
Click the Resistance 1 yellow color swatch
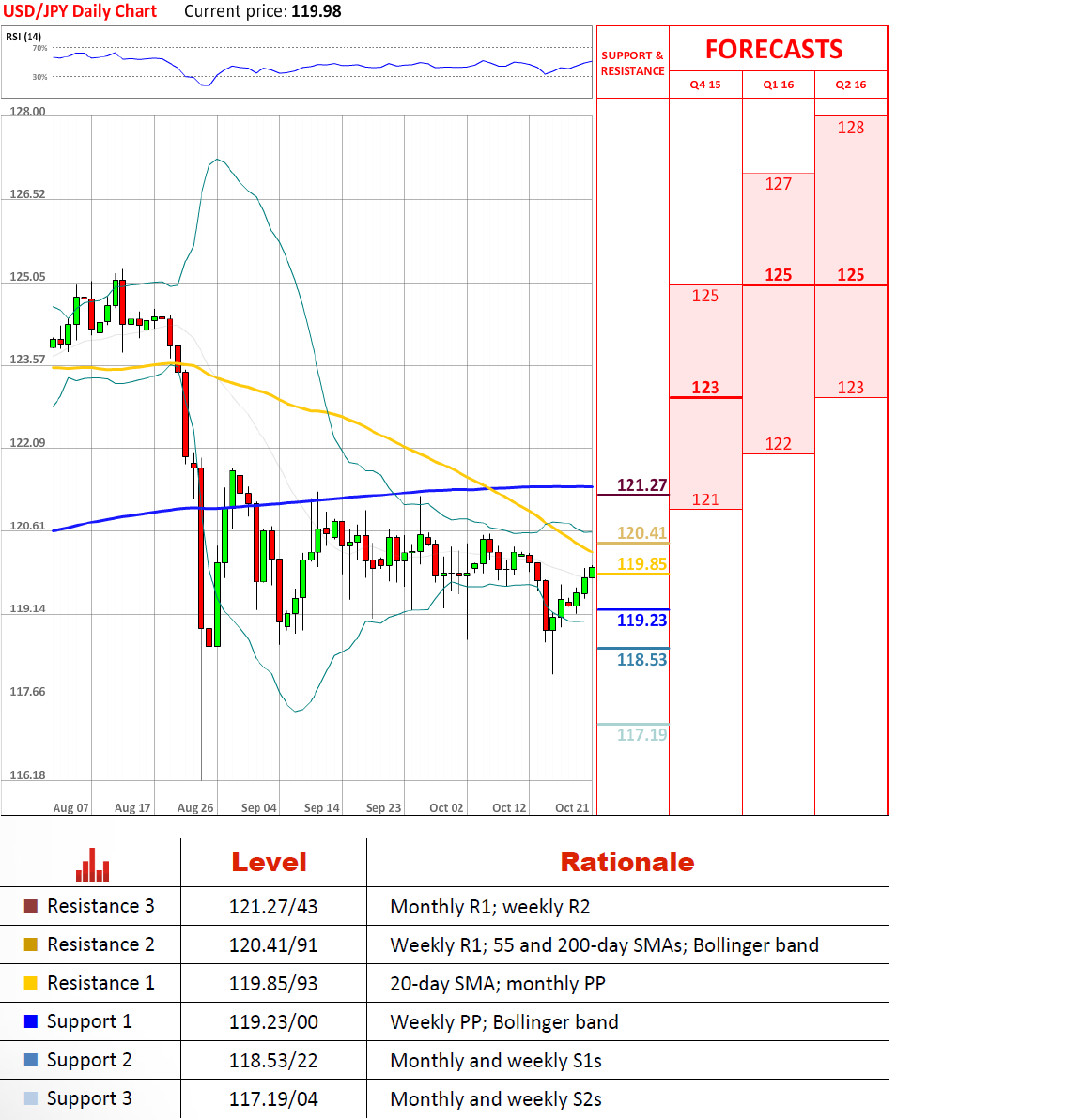pyautogui.click(x=31, y=983)
